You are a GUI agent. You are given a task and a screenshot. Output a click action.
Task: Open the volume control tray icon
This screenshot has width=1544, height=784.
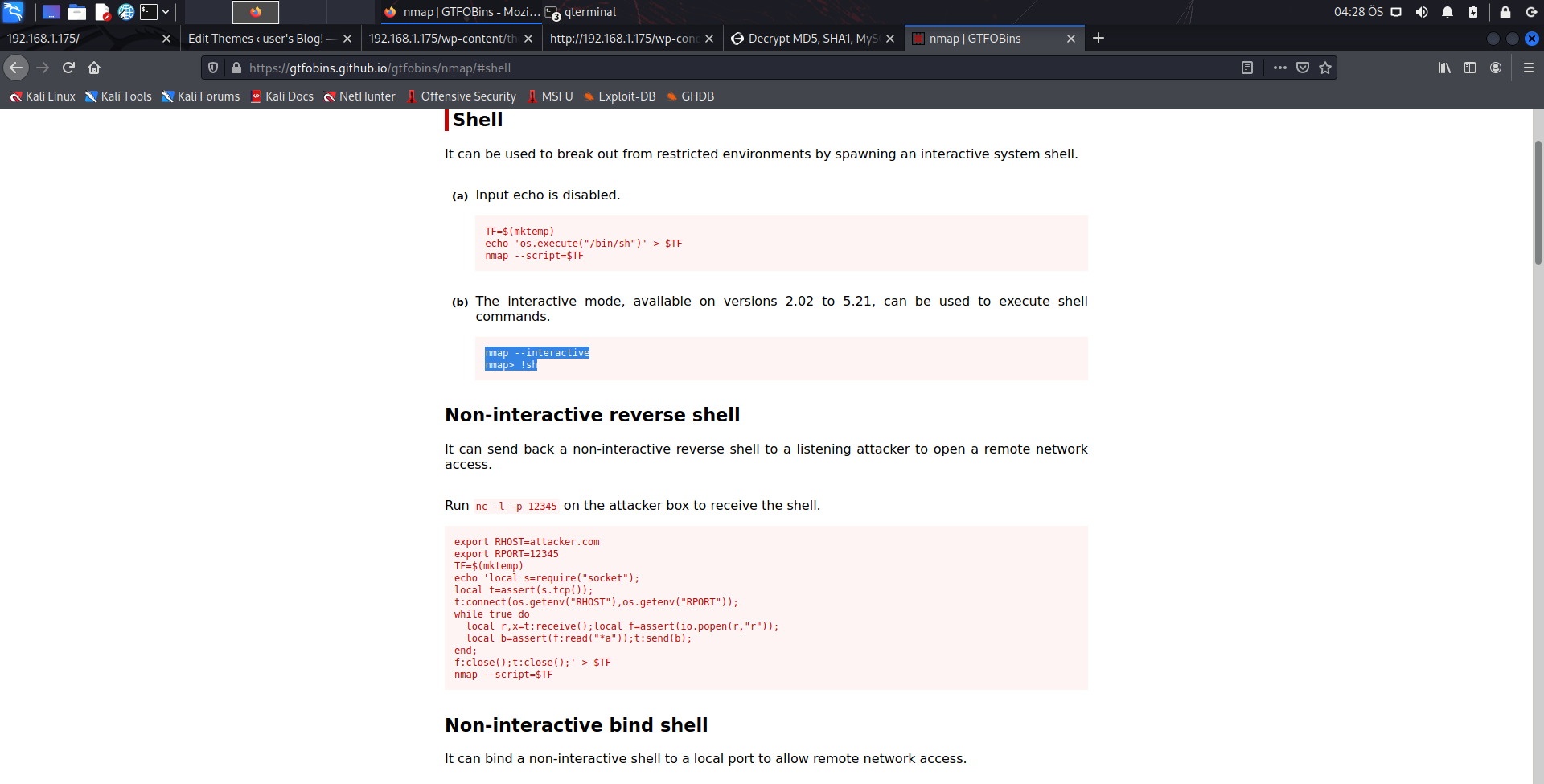(1422, 12)
